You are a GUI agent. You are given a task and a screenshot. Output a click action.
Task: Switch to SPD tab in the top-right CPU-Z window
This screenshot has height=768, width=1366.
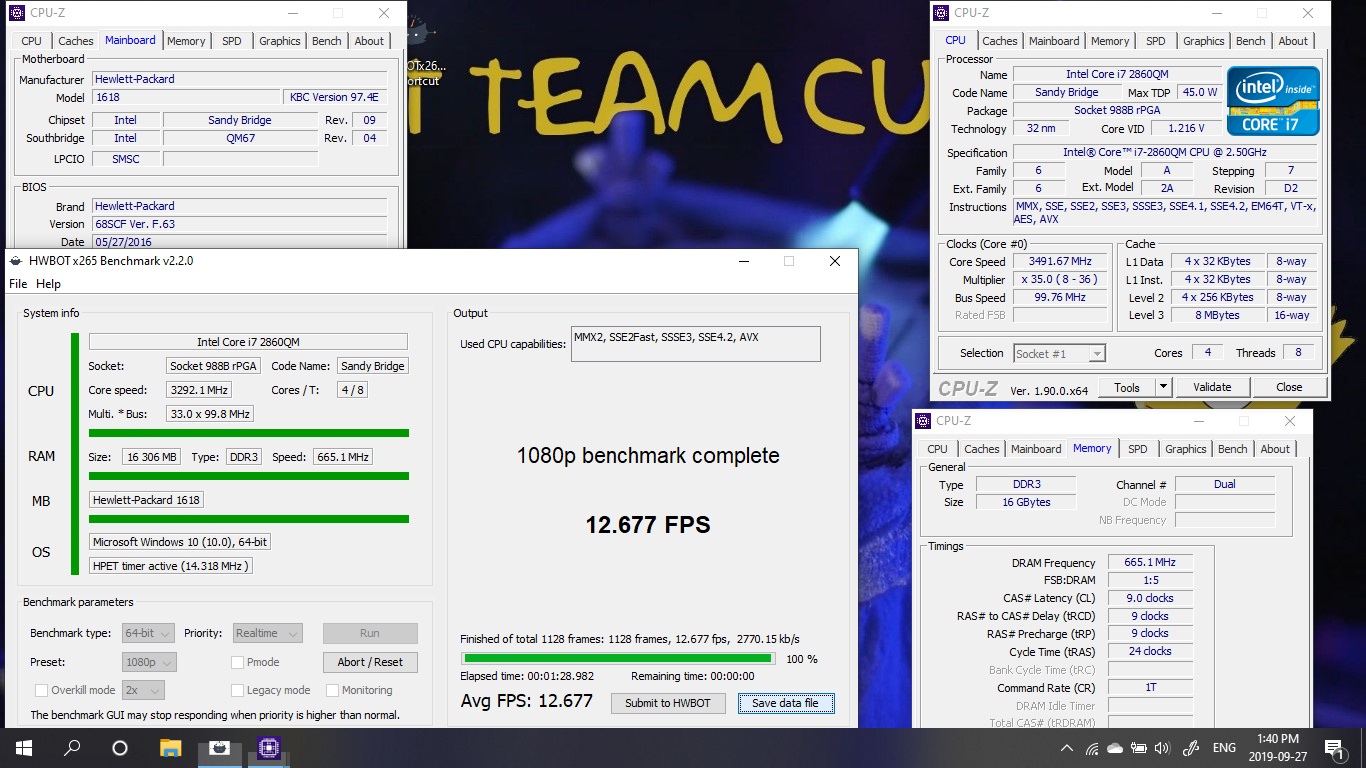point(1156,41)
